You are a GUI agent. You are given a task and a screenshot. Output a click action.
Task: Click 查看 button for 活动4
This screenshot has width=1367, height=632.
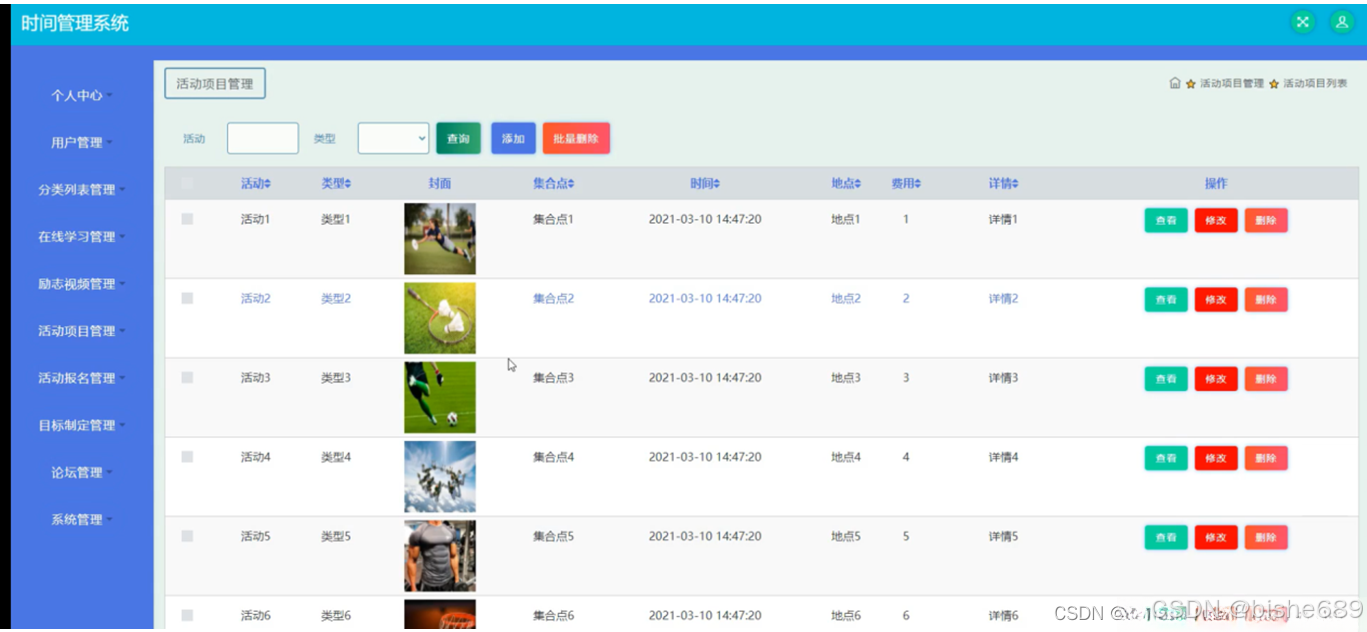pyautogui.click(x=1166, y=458)
